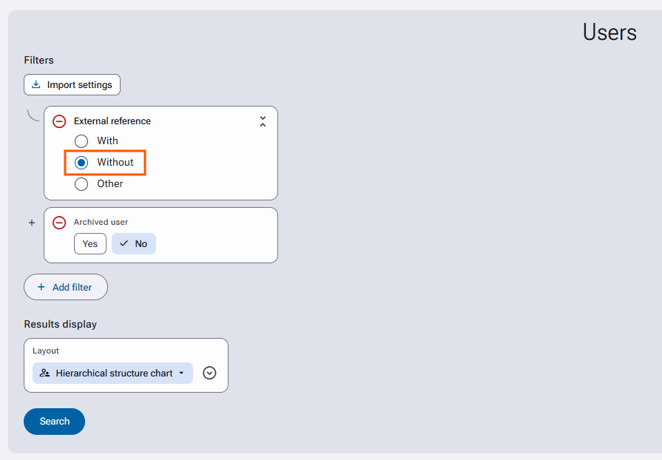Click the checkmark icon on No chip

click(x=124, y=244)
